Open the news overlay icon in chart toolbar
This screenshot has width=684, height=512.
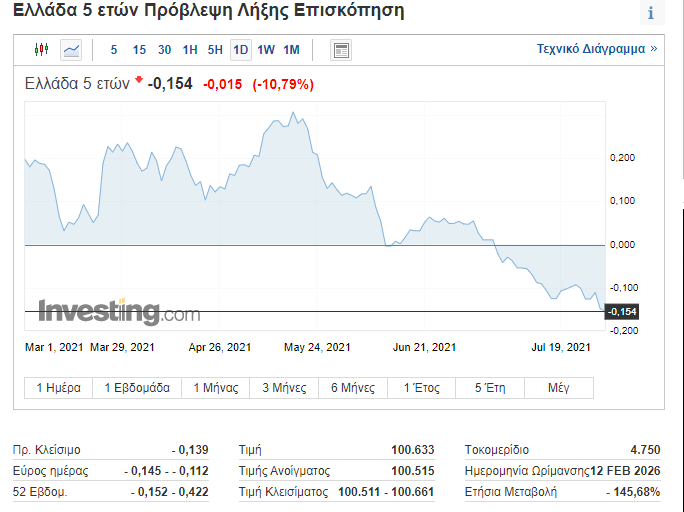point(341,49)
